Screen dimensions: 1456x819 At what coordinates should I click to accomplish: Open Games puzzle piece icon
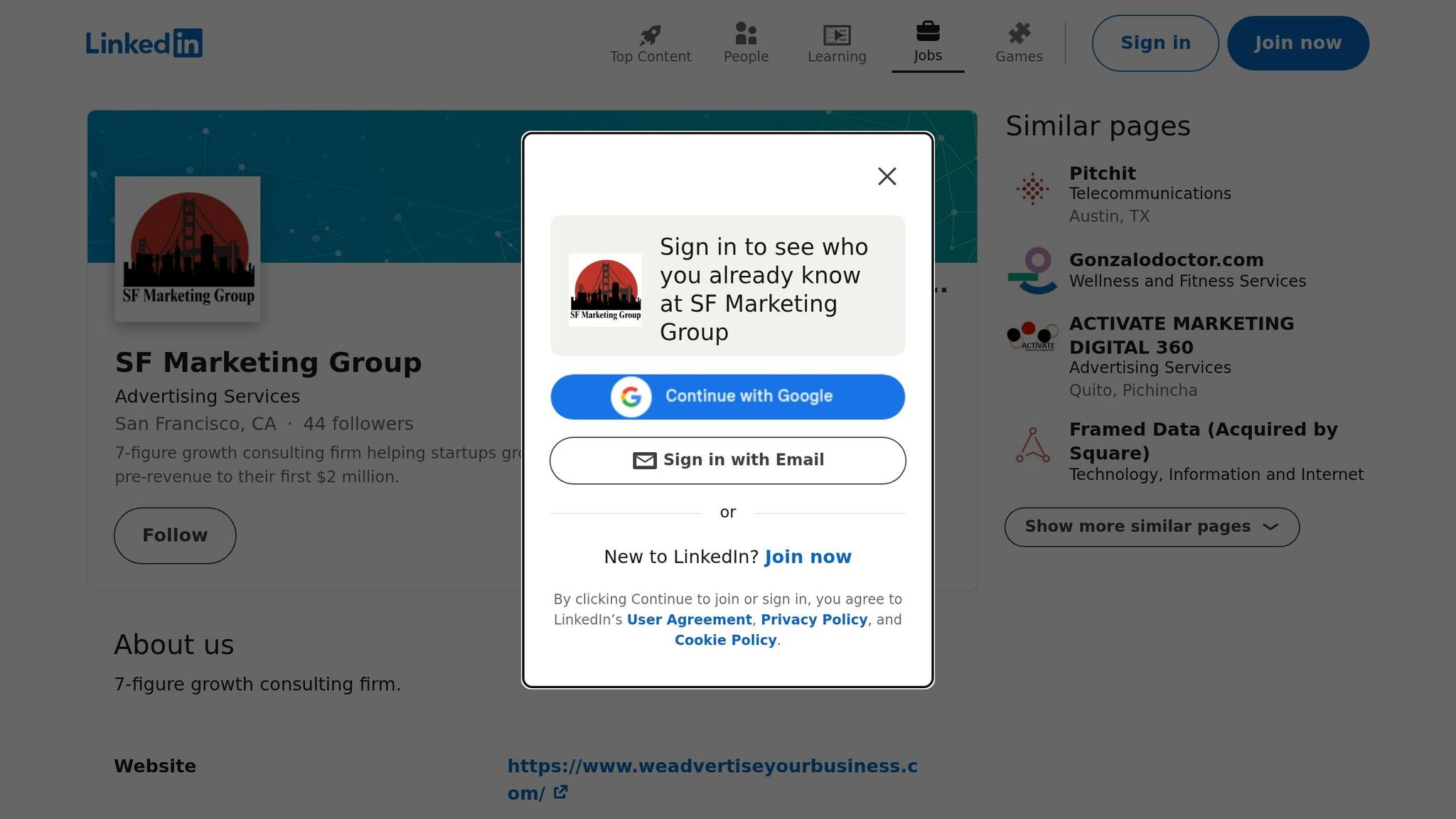point(1019,33)
